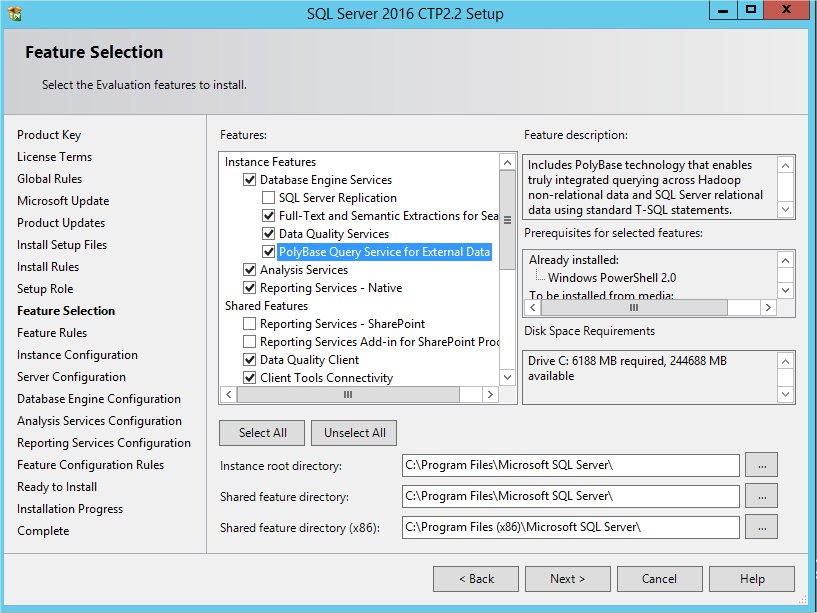Browse for the instance root directory
The height and width of the screenshot is (613, 817).
pos(761,464)
